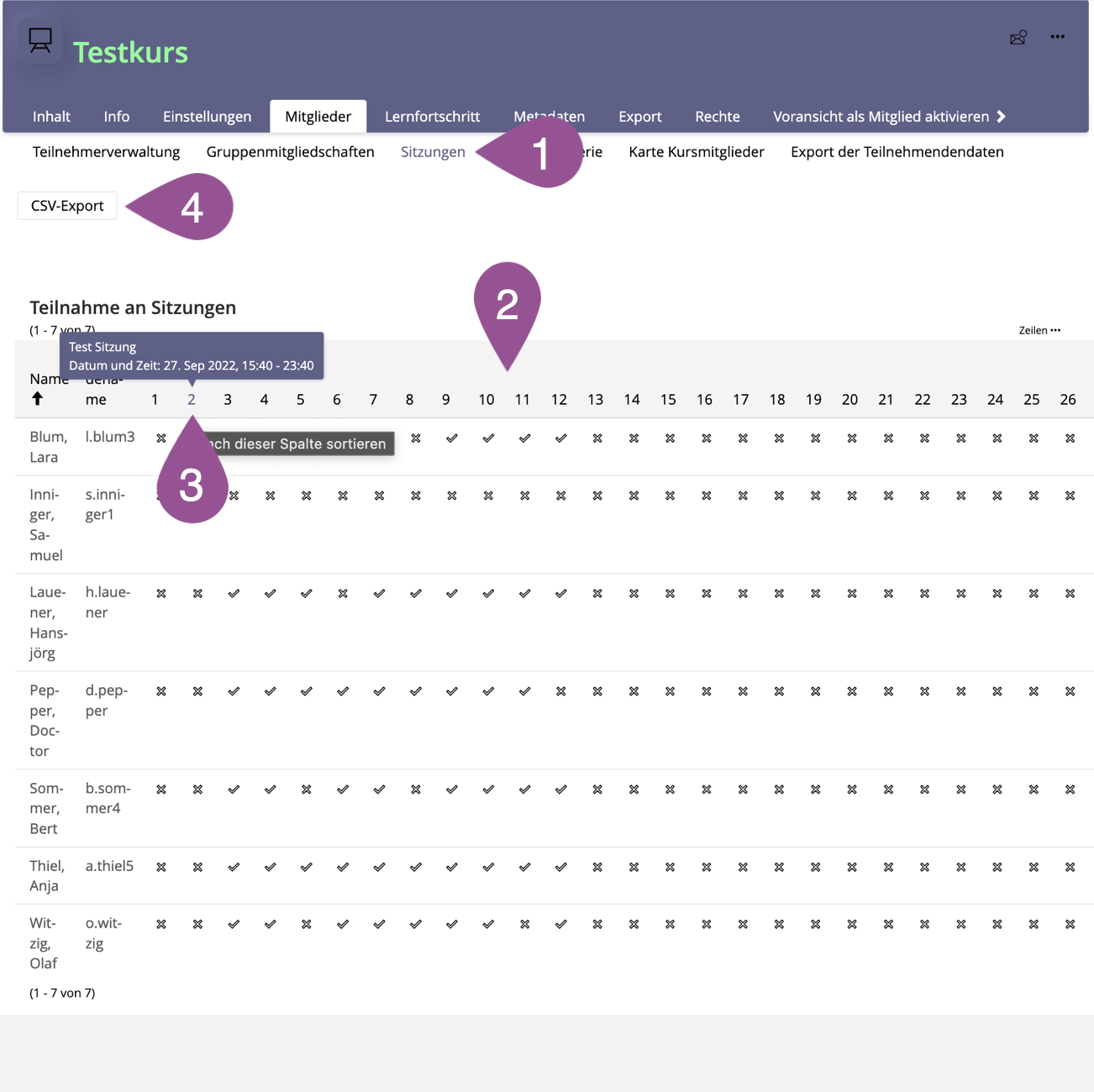Click Hansjörg Lauener's checkmark in session 3
The width and height of the screenshot is (1094, 1092).
pyautogui.click(x=234, y=594)
